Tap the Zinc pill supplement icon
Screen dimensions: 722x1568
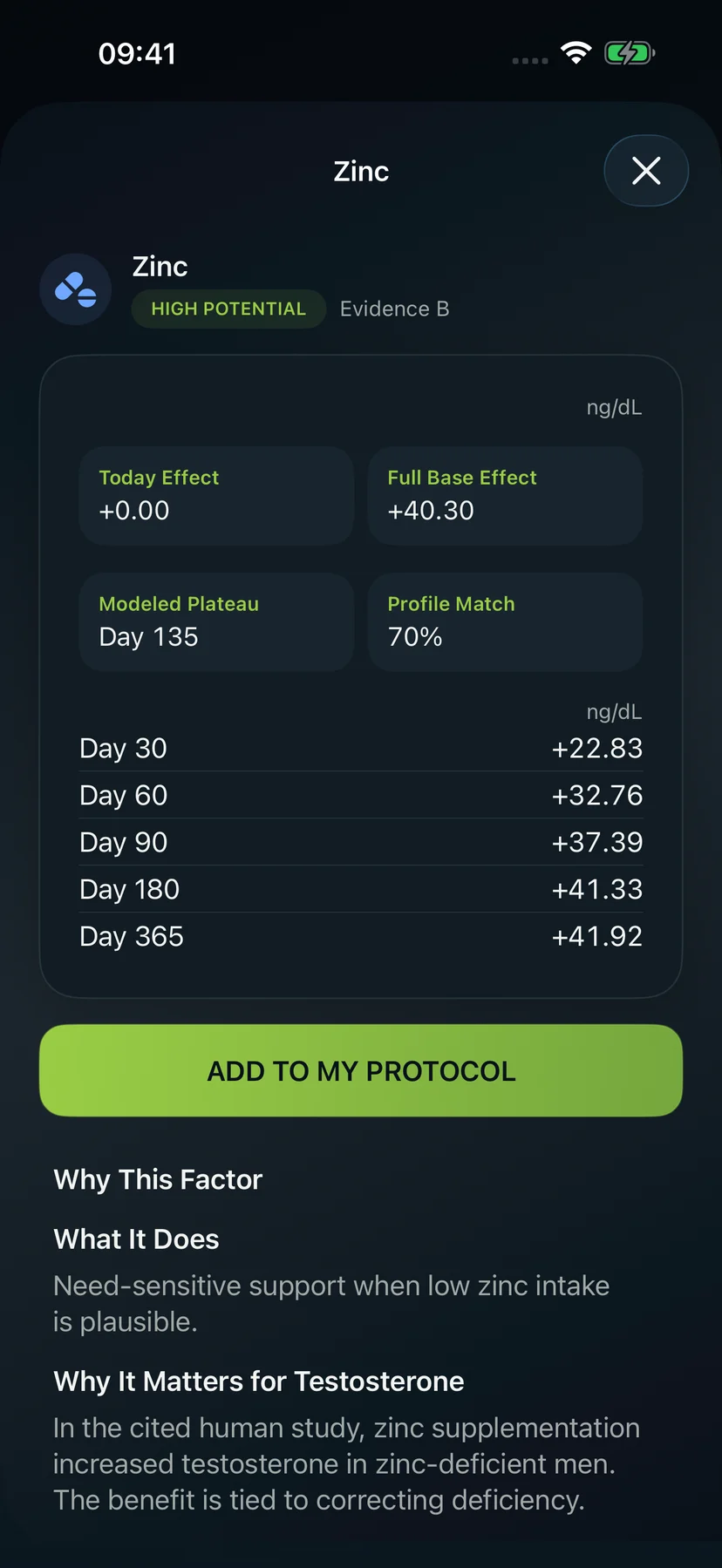click(x=76, y=289)
